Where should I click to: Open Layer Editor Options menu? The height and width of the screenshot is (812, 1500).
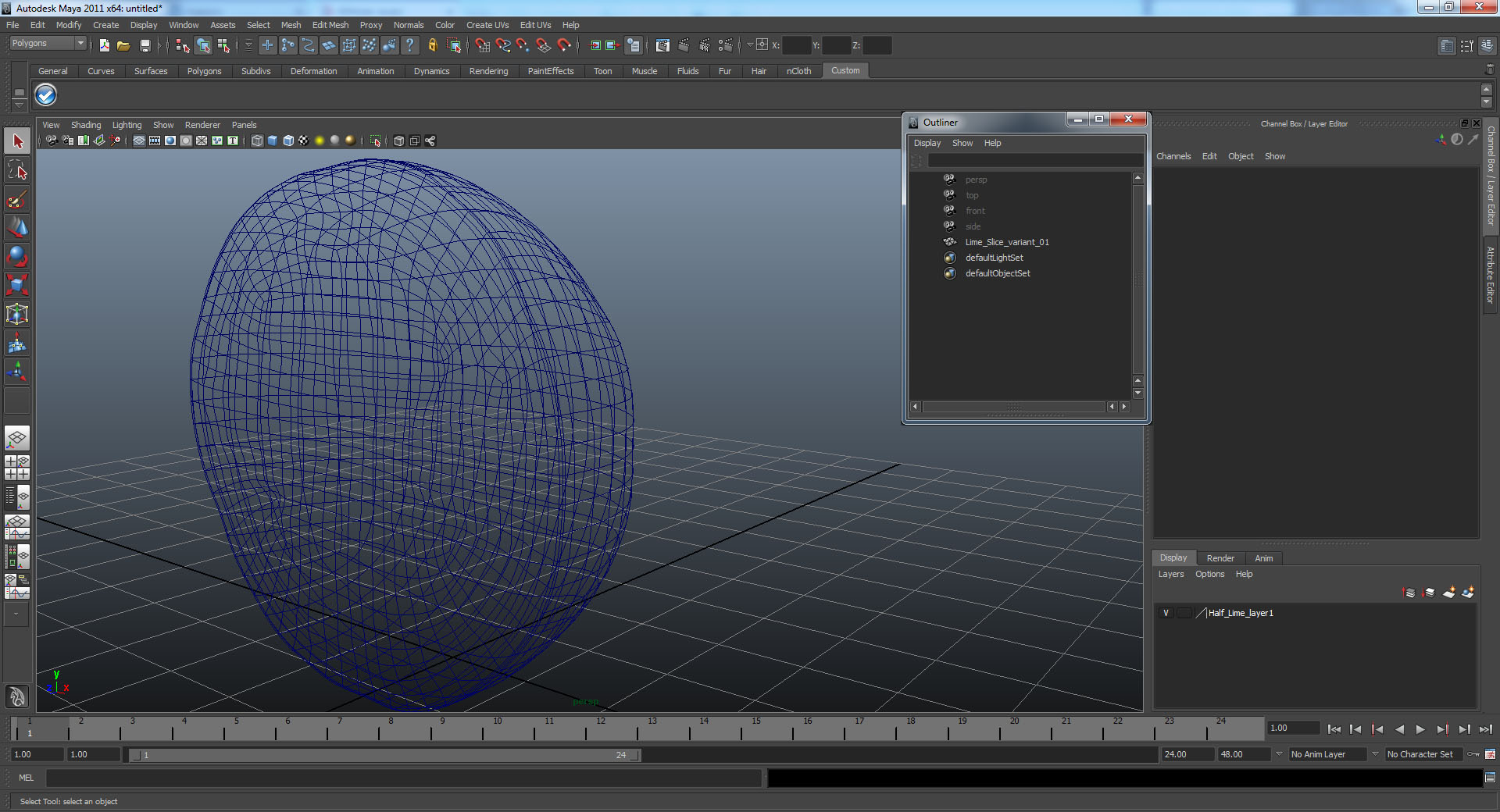pos(1209,574)
